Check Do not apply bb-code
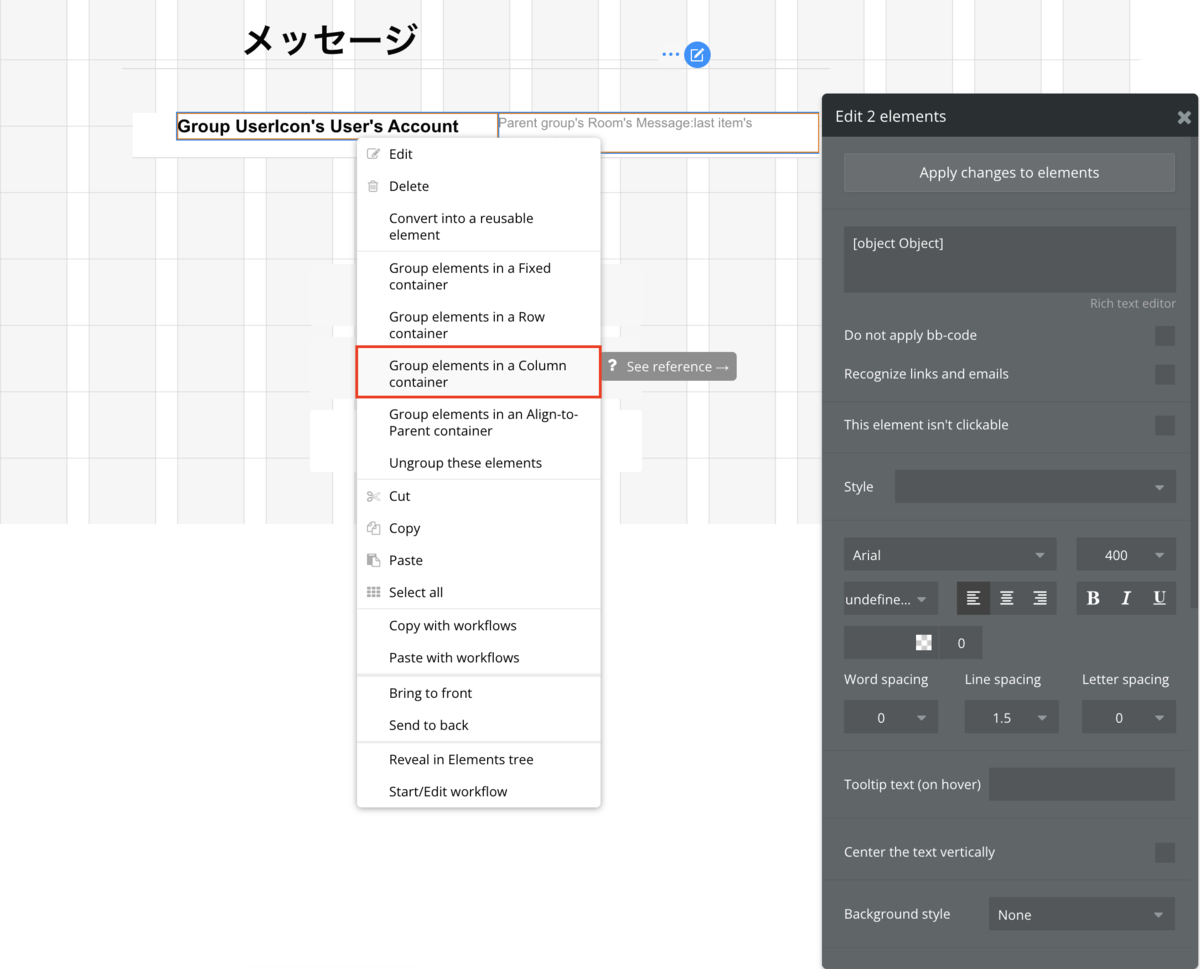 tap(1165, 336)
